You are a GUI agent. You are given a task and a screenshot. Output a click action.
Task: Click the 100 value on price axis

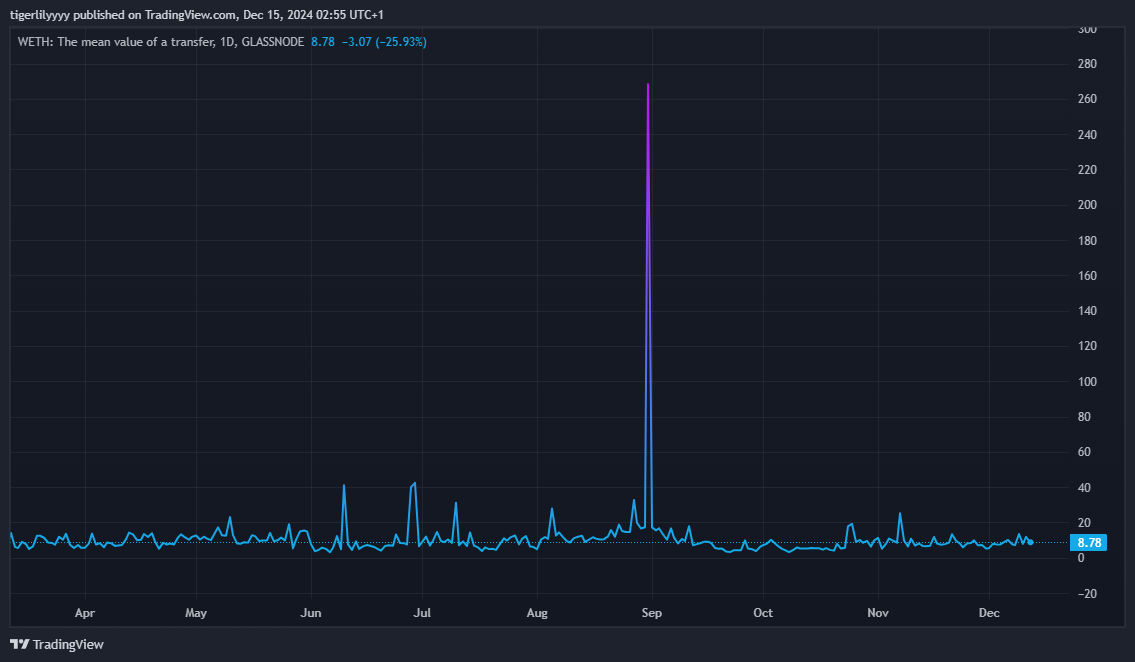1086,382
